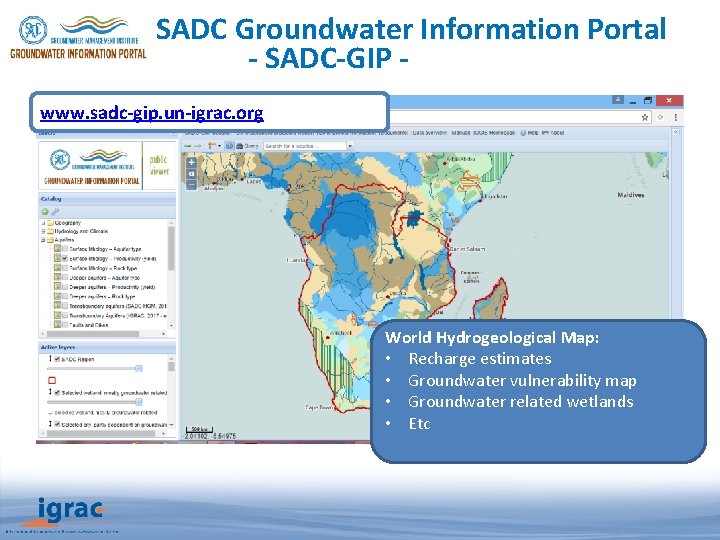Image resolution: width=720 pixels, height=540 pixels.
Task: Open the location search dropdown arrow
Action: [x=350, y=146]
